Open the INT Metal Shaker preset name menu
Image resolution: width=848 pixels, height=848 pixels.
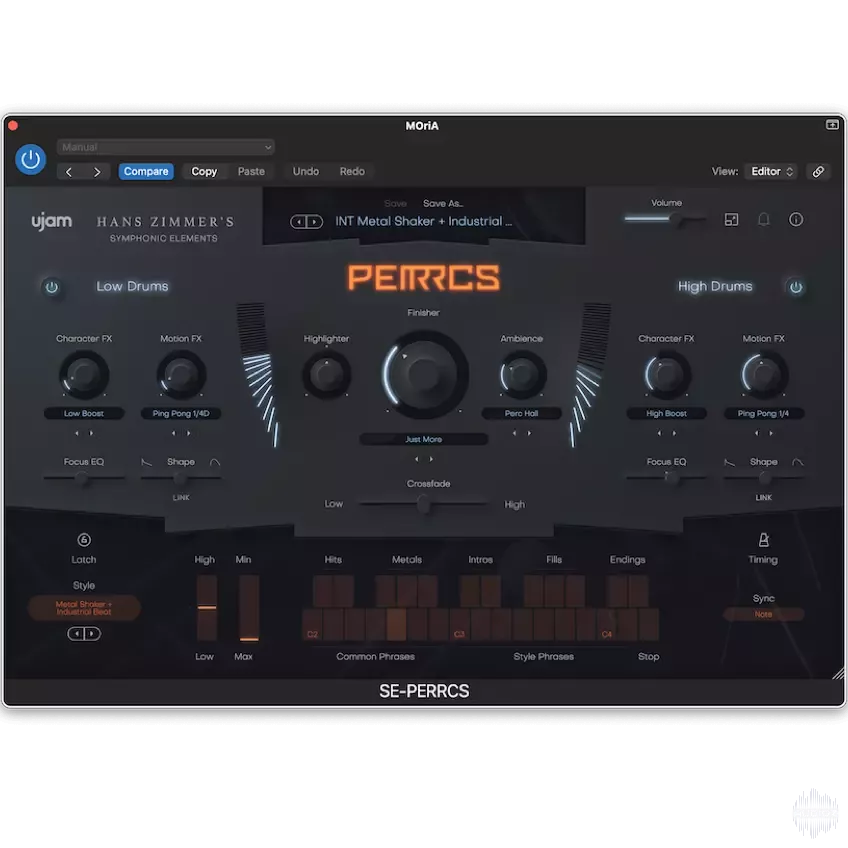[423, 221]
